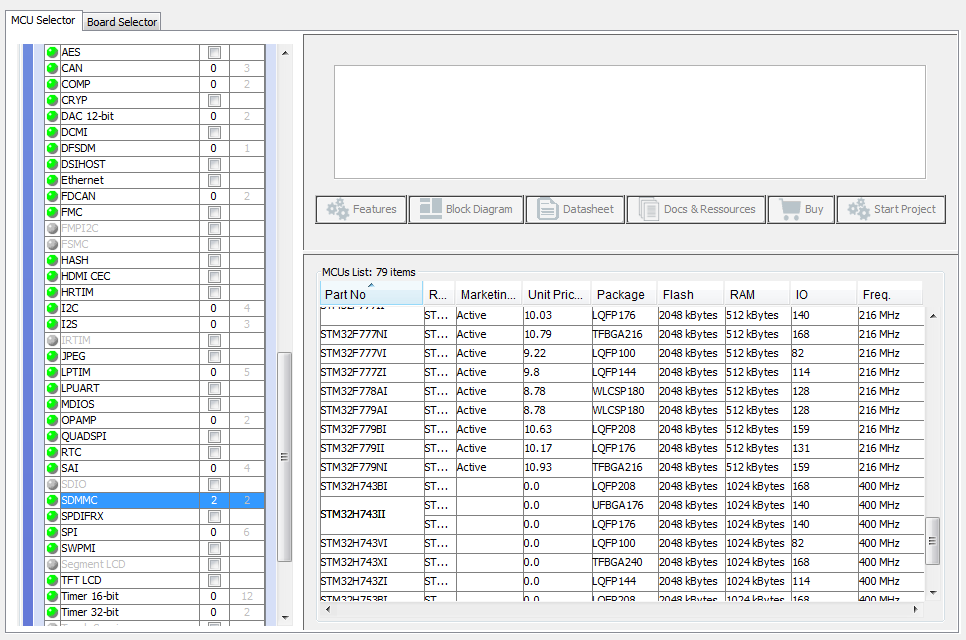Check the DCMI peripheral box
The width and height of the screenshot is (966, 640).
214,132
